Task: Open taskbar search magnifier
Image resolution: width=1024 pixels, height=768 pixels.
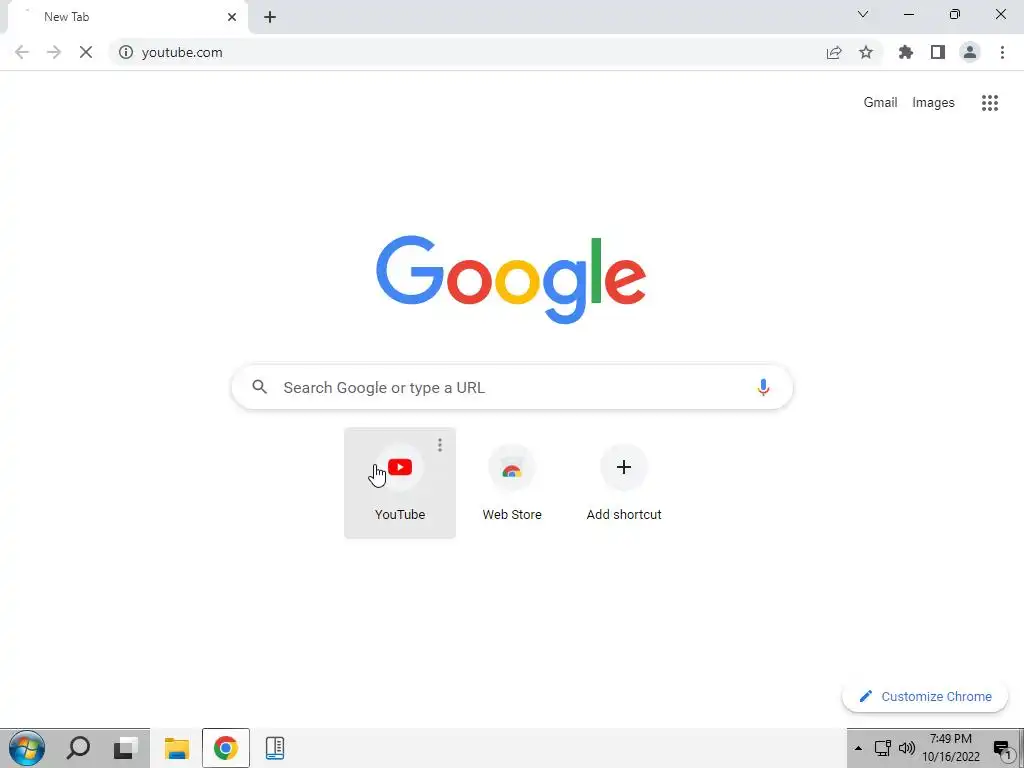Action: click(78, 748)
